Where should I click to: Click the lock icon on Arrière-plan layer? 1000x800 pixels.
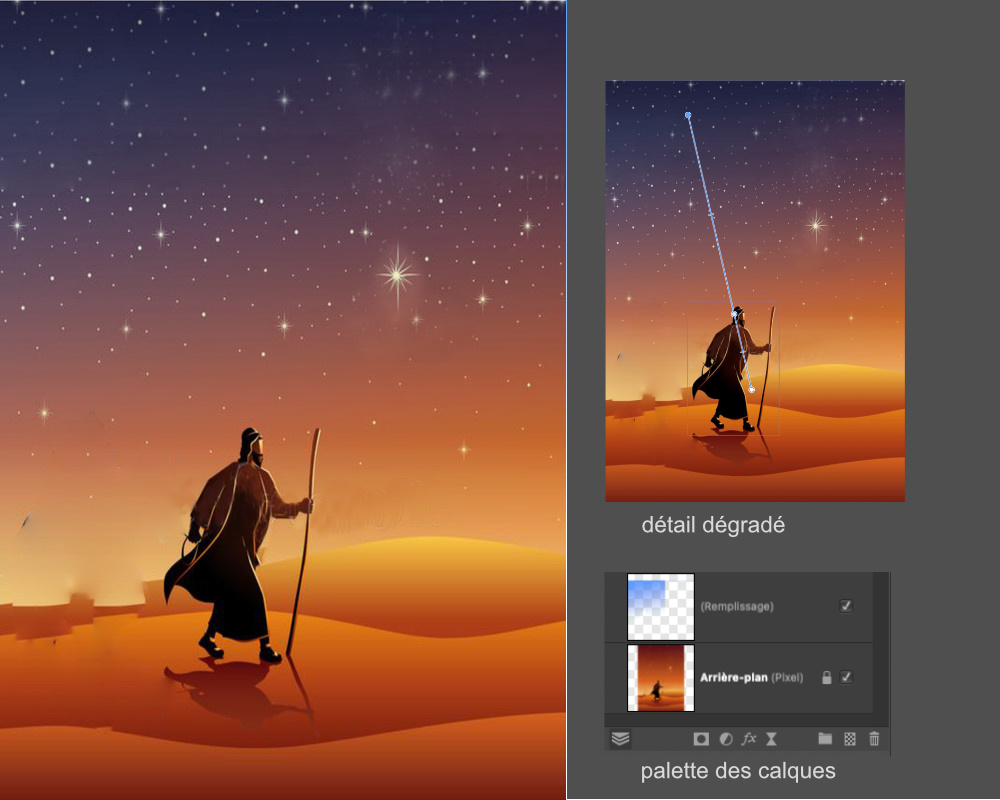827,678
